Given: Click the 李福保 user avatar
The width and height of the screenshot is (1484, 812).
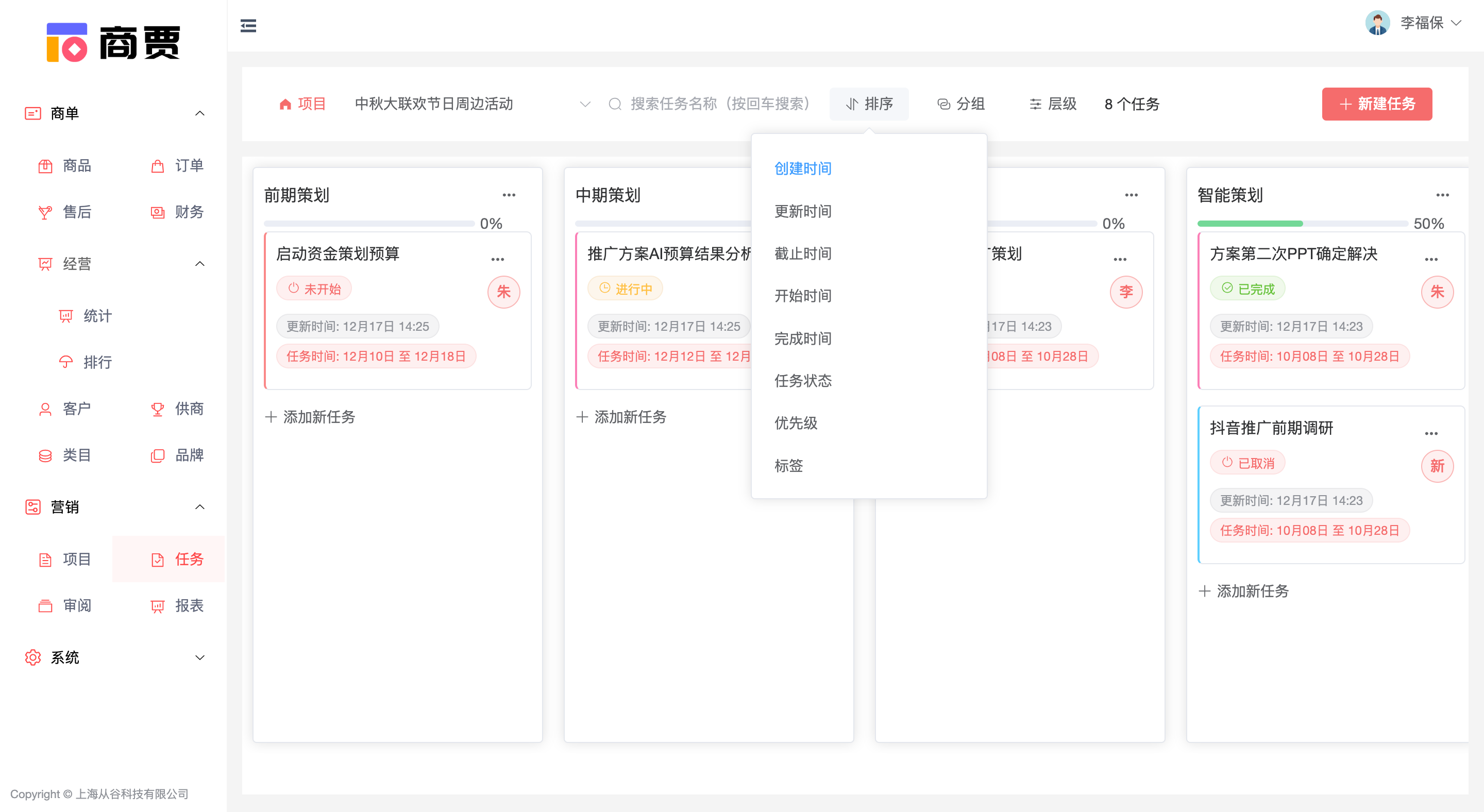Looking at the screenshot, I should 1377,23.
